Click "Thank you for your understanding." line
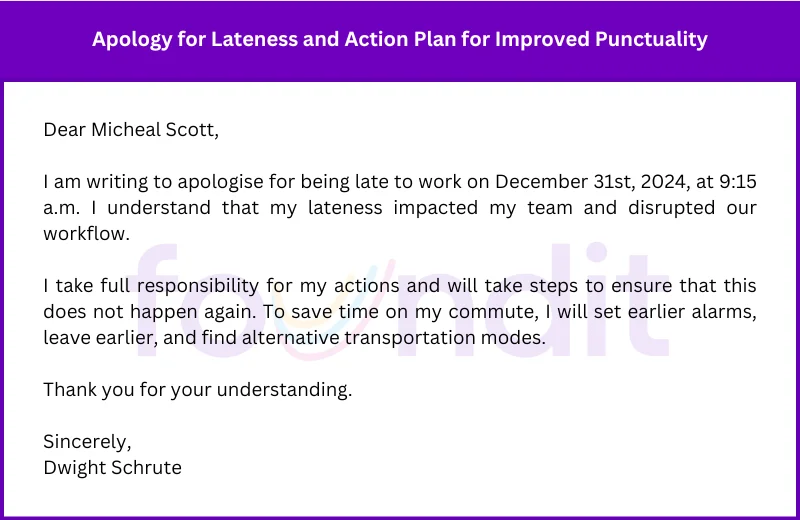 point(198,390)
